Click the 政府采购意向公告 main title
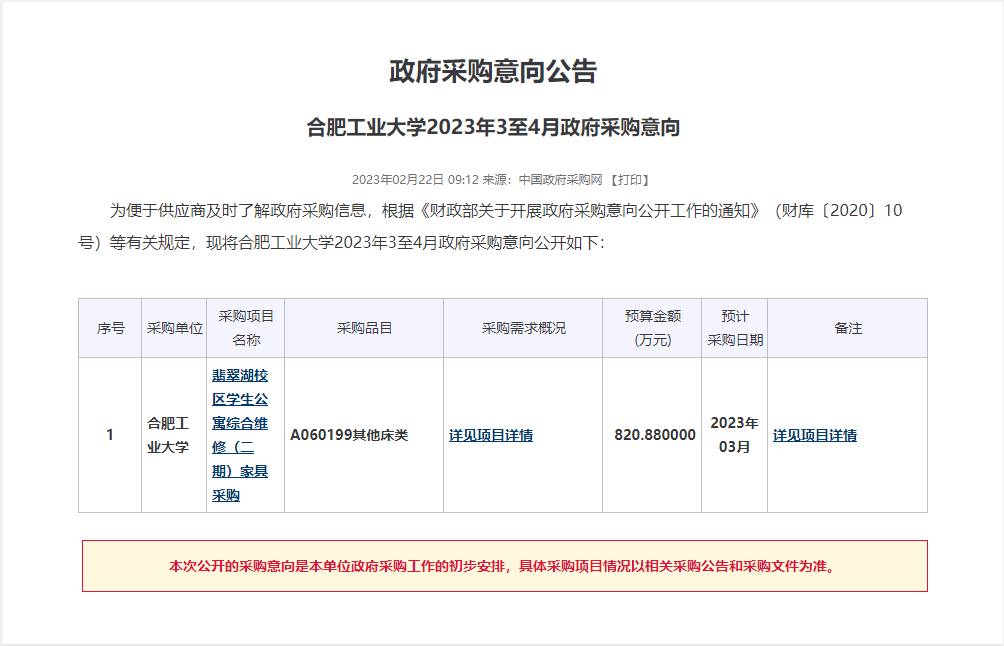The height and width of the screenshot is (646, 1004). 493,71
